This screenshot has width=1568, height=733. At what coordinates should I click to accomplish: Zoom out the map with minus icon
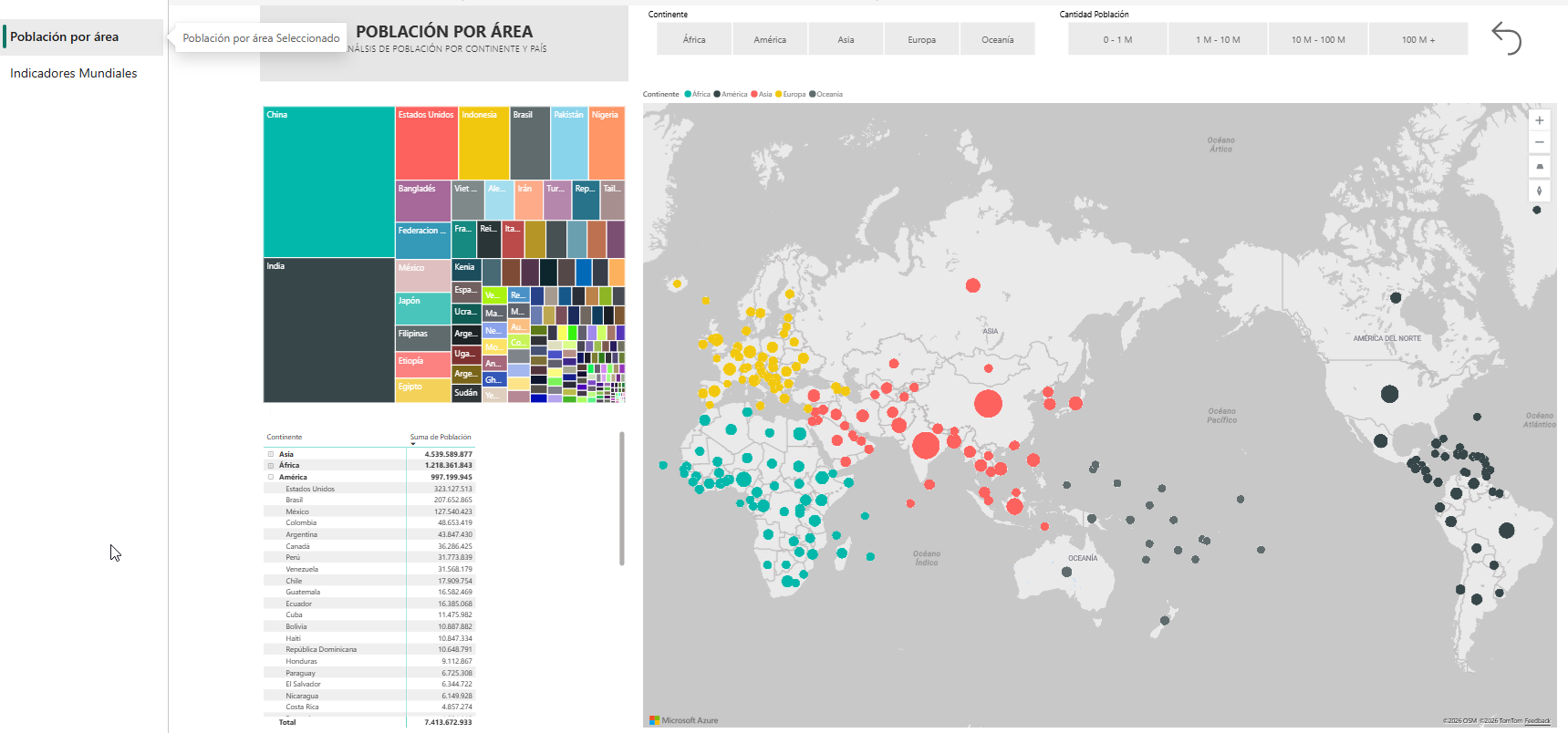pyautogui.click(x=1539, y=142)
